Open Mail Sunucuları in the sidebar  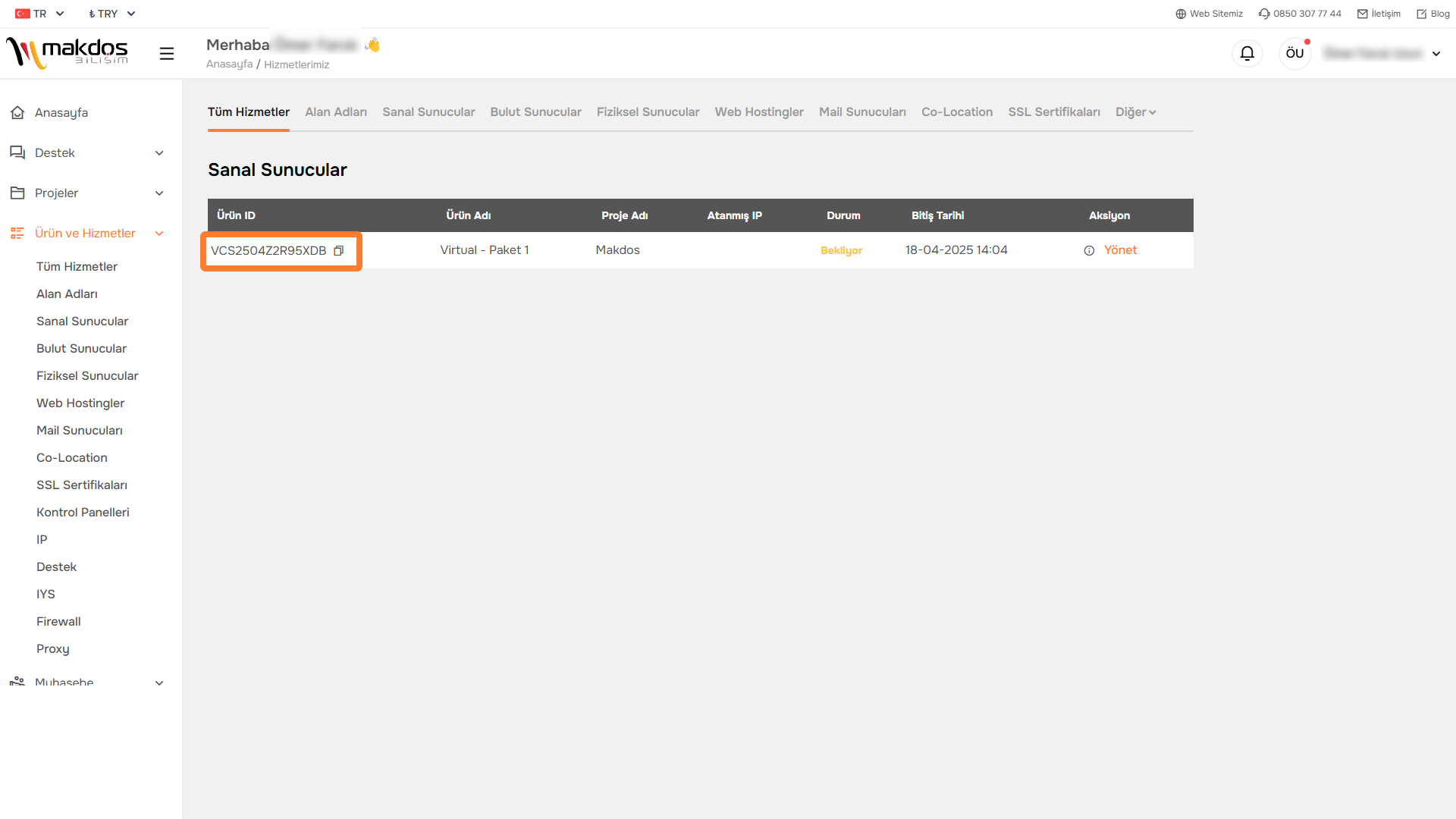80,431
